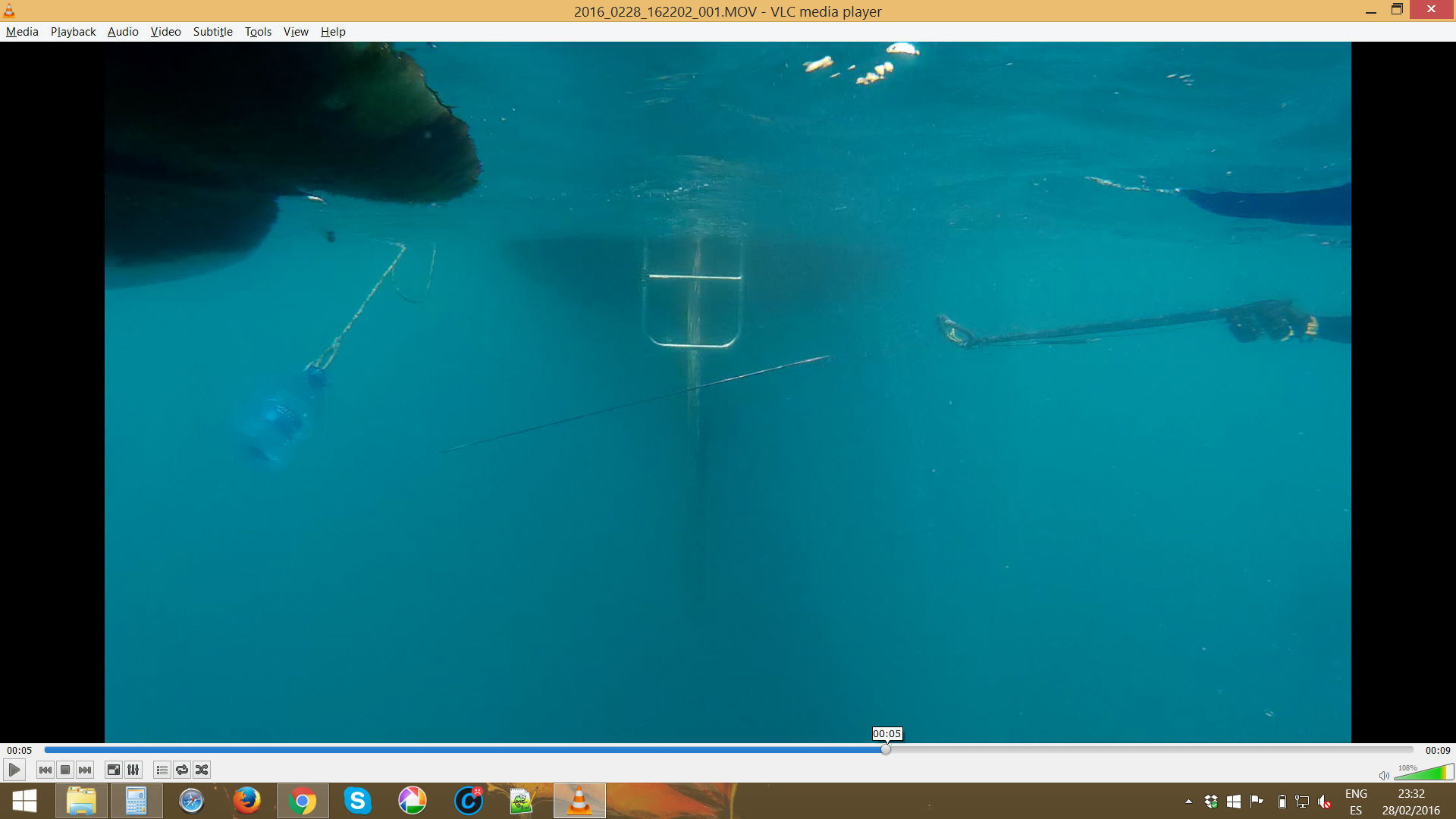Expand the Subtitle menu
The height and width of the screenshot is (819, 1456).
tap(212, 31)
